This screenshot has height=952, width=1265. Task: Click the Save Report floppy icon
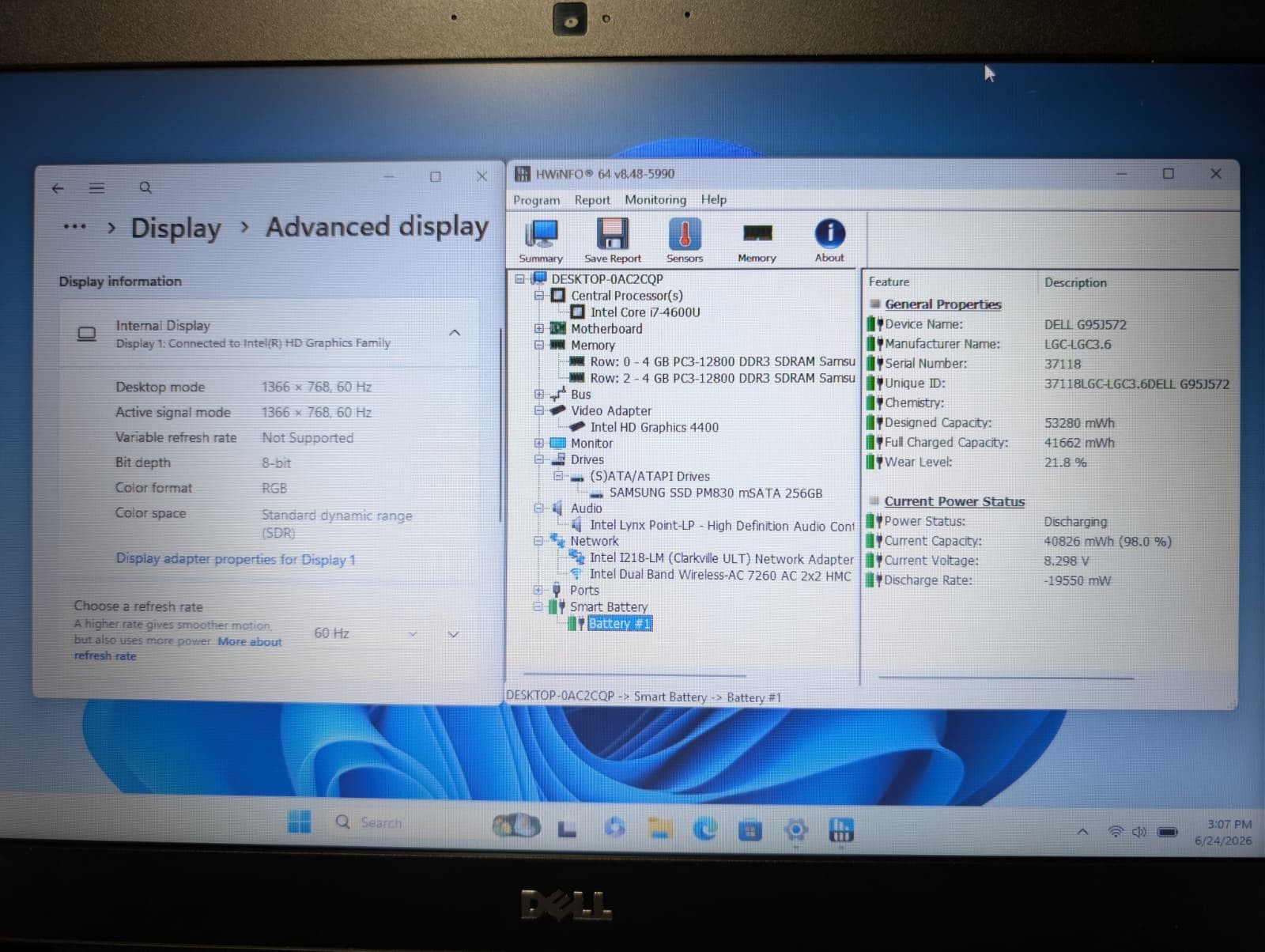613,240
